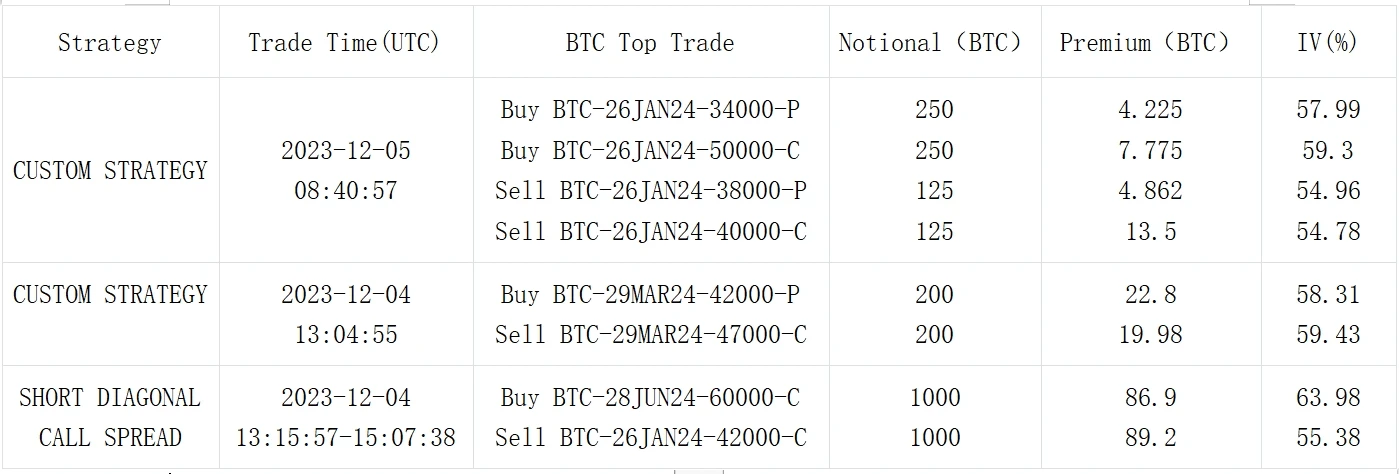Click the Buy BTC-26JAN24-34000-P trade entry
Image resolution: width=1399 pixels, height=474 pixels.
650,109
